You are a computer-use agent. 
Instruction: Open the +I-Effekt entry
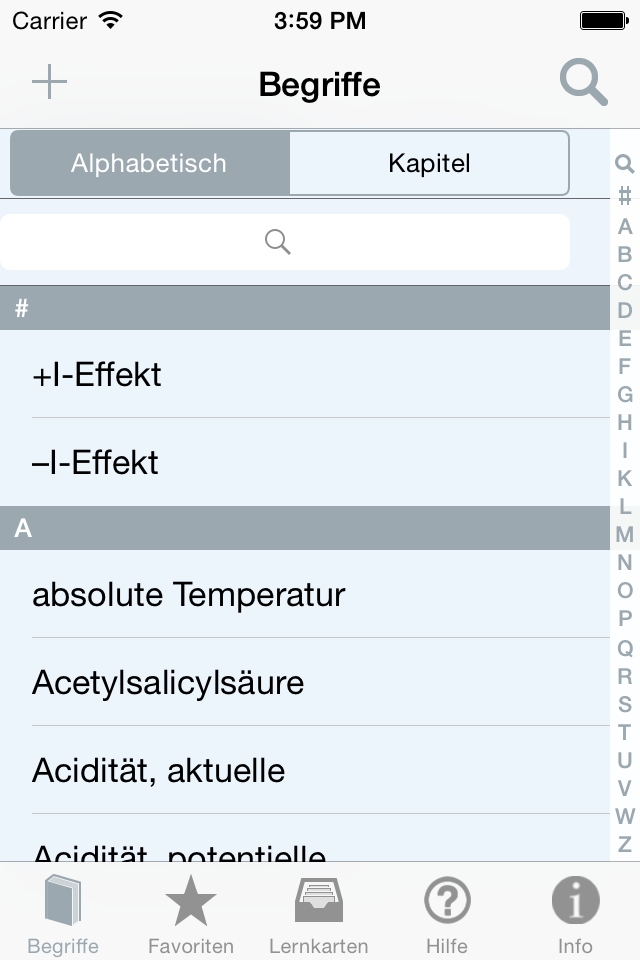click(305, 374)
